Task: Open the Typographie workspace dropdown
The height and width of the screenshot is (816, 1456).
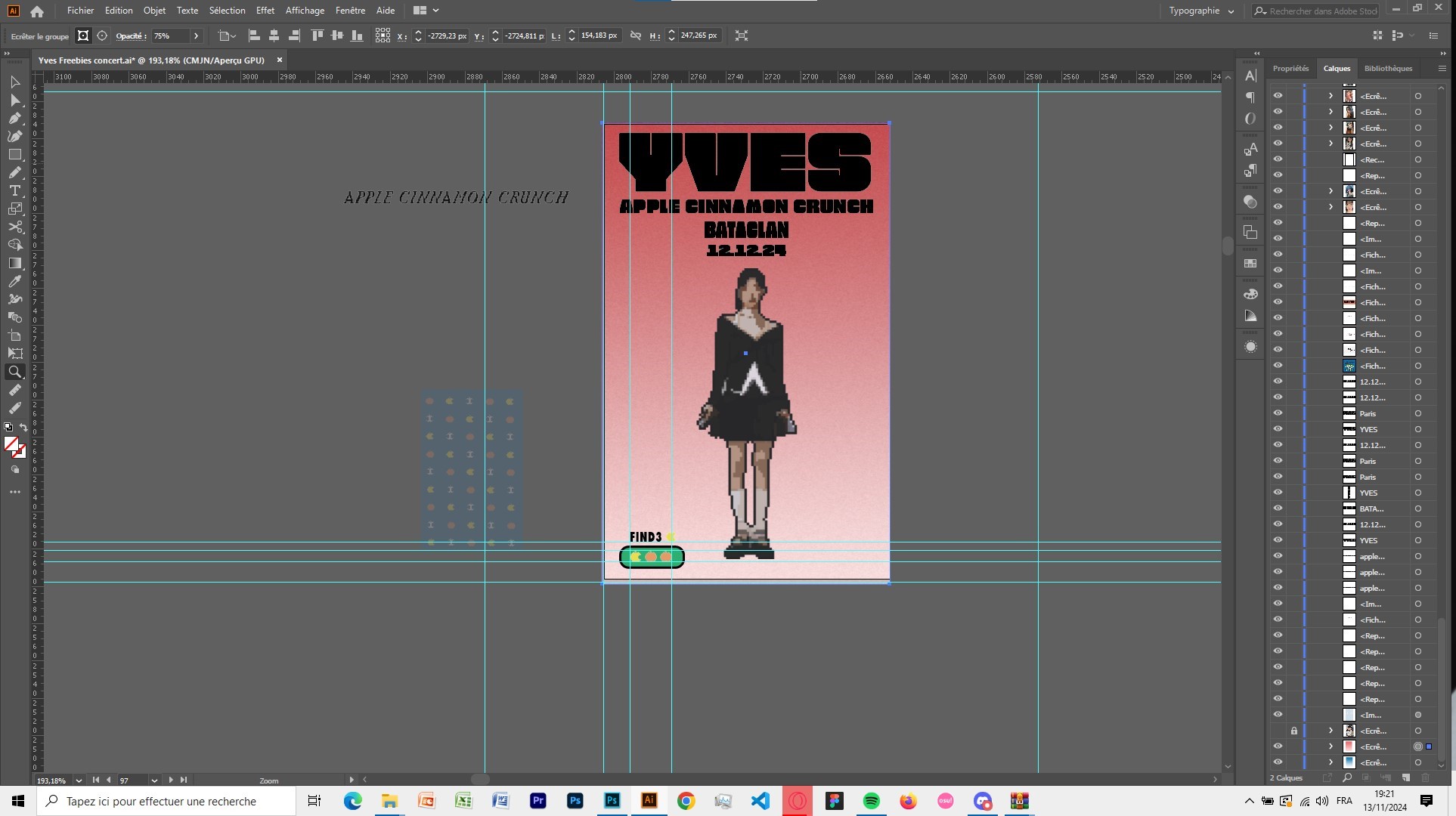Action: tap(1200, 11)
